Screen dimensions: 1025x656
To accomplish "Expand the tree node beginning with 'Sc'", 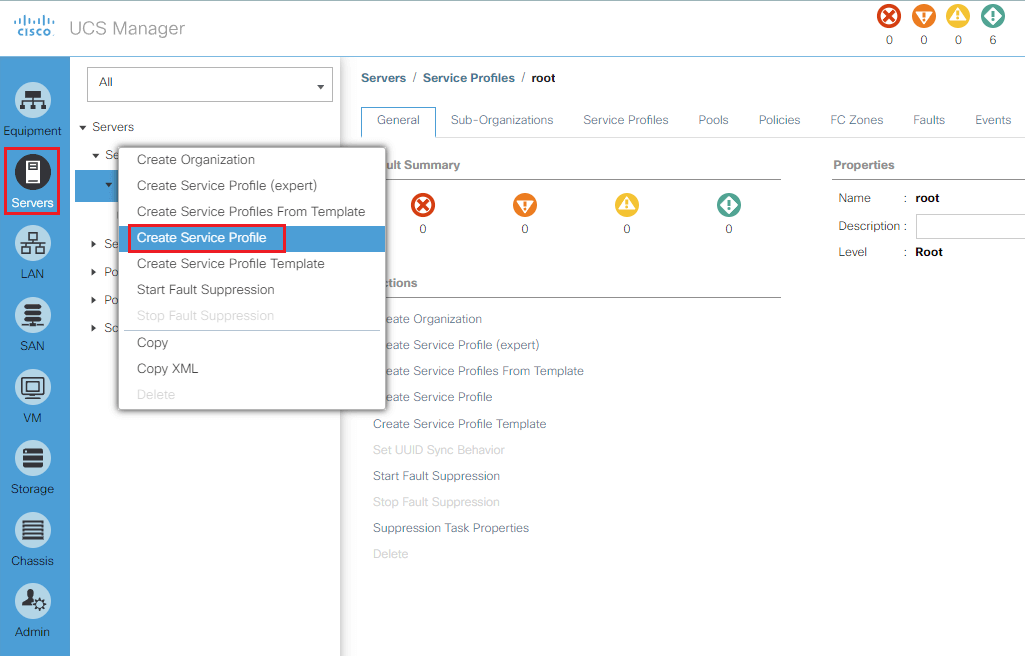I will point(93,328).
